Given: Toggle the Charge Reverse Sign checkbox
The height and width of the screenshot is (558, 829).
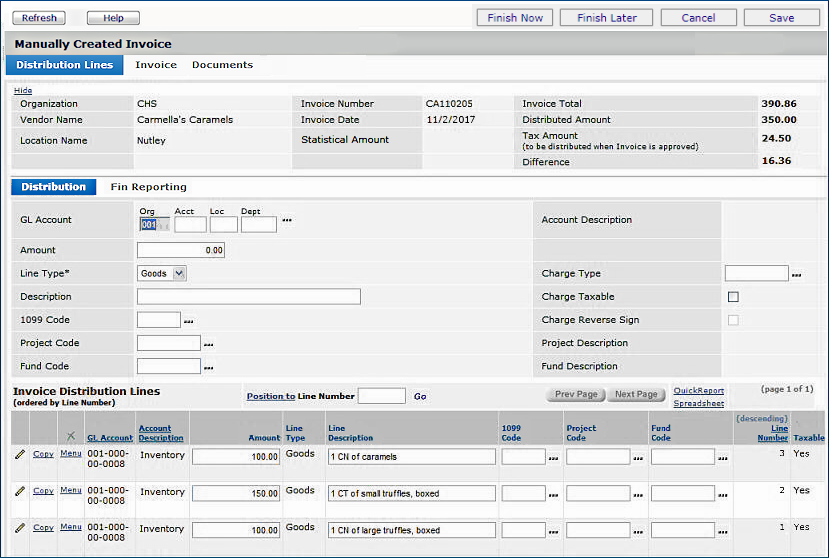Looking at the screenshot, I should [x=733, y=320].
